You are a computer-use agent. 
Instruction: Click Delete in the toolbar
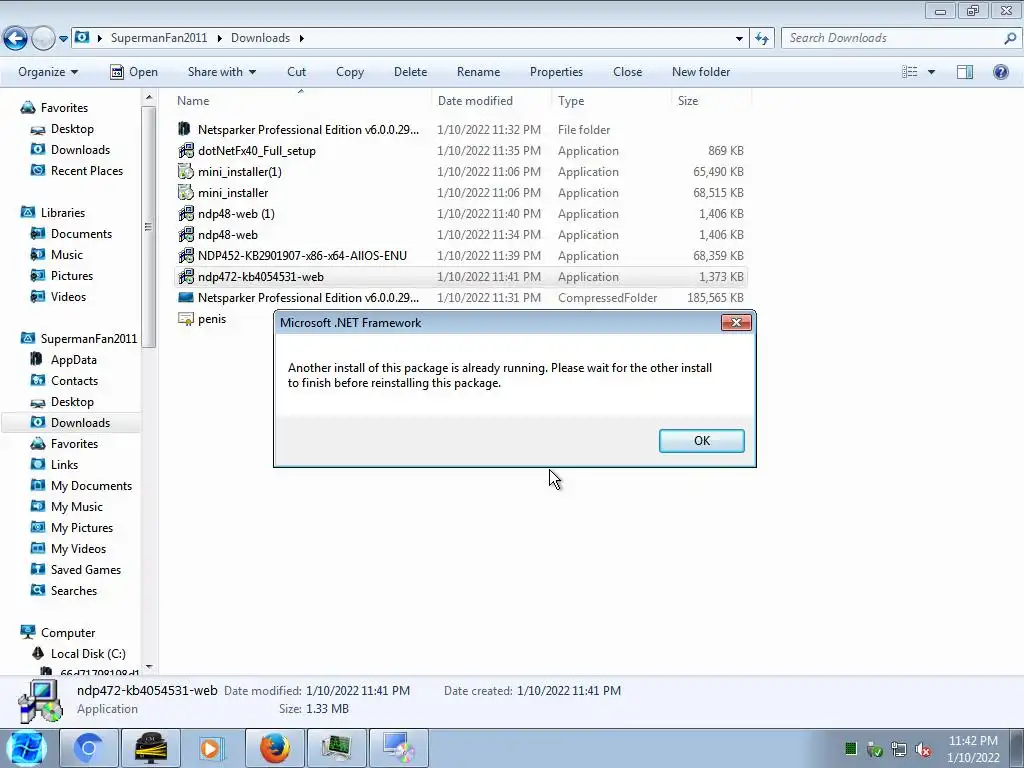pyautogui.click(x=410, y=72)
